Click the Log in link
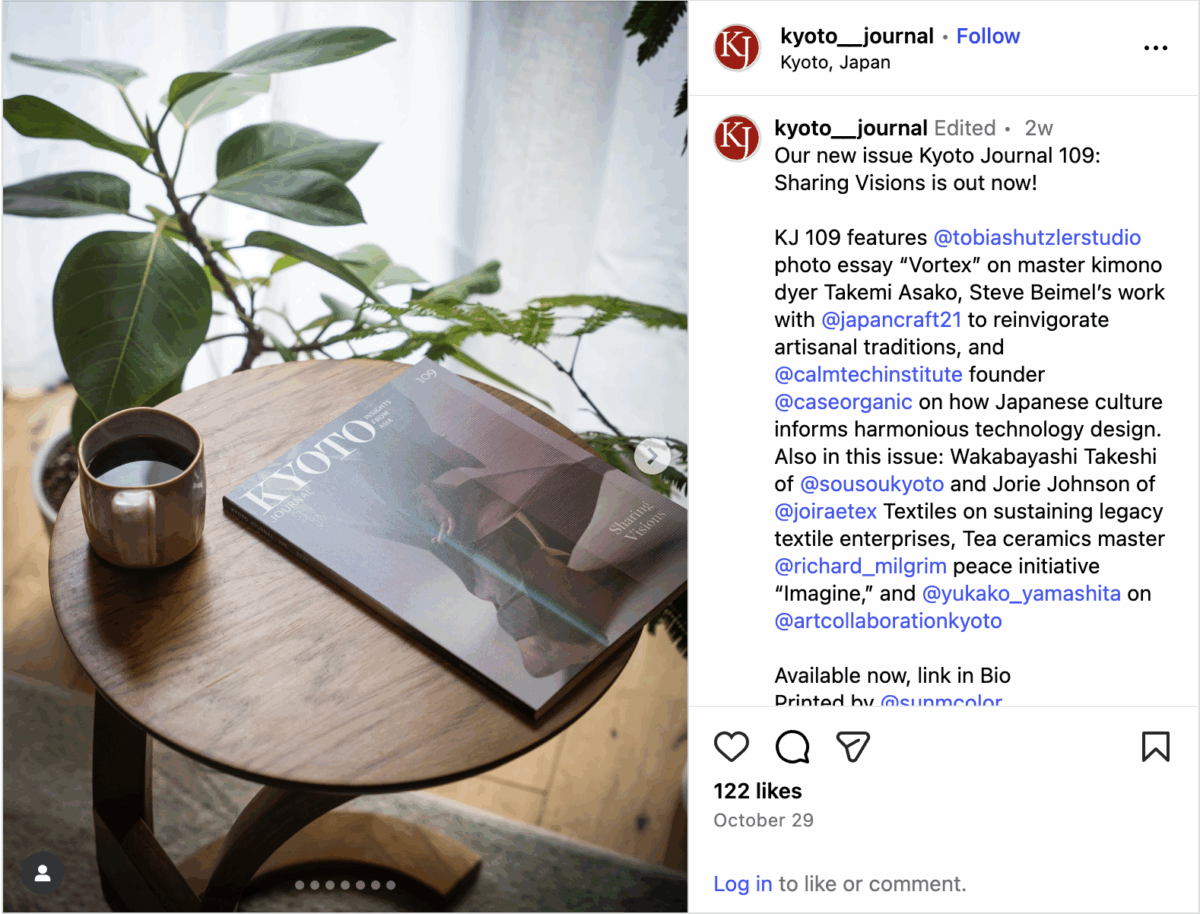This screenshot has height=914, width=1200. (743, 884)
